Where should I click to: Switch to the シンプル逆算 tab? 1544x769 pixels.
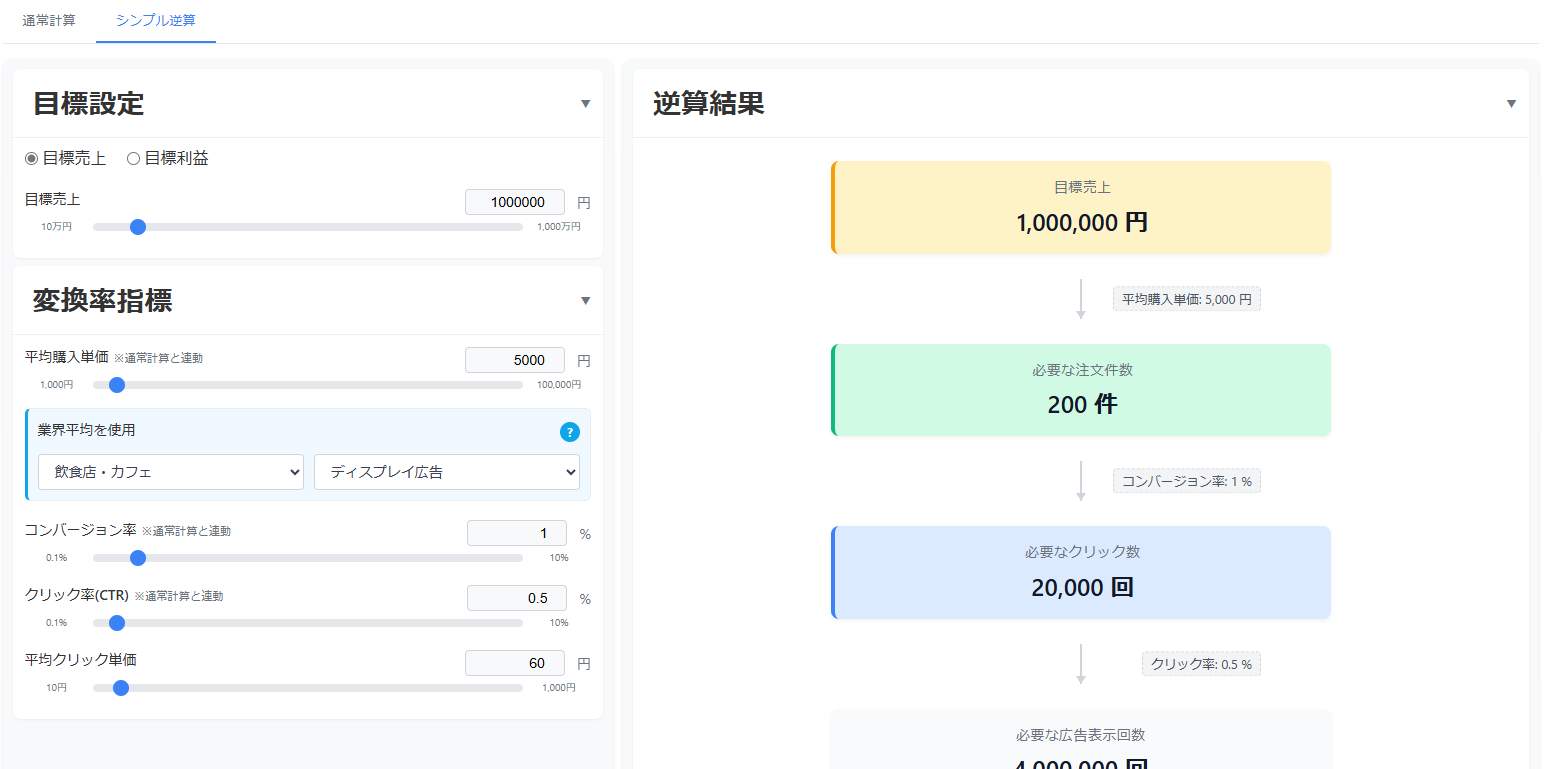click(156, 20)
